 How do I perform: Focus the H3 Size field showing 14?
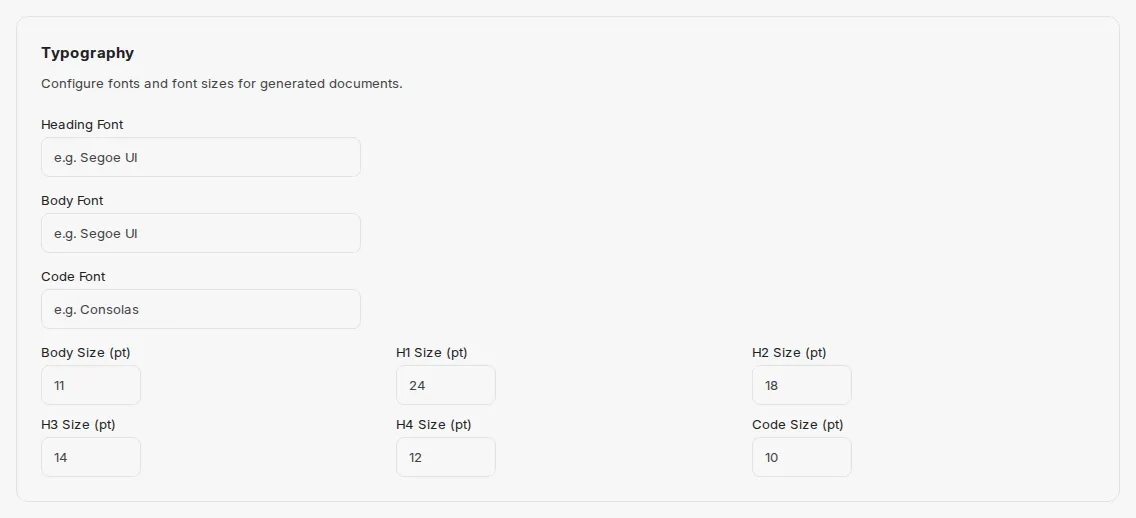(x=91, y=457)
